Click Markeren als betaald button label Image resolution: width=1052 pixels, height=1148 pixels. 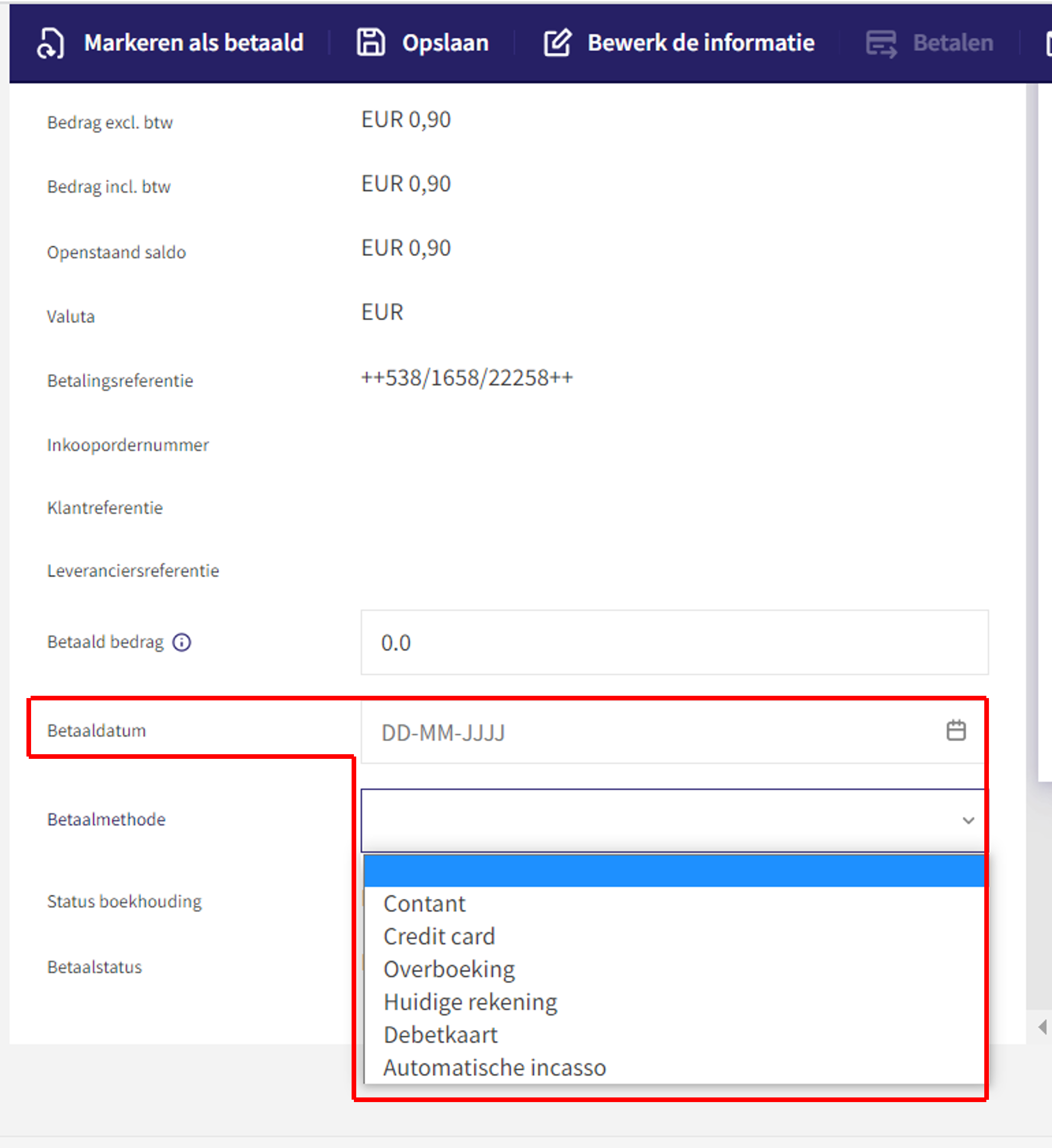193,43
